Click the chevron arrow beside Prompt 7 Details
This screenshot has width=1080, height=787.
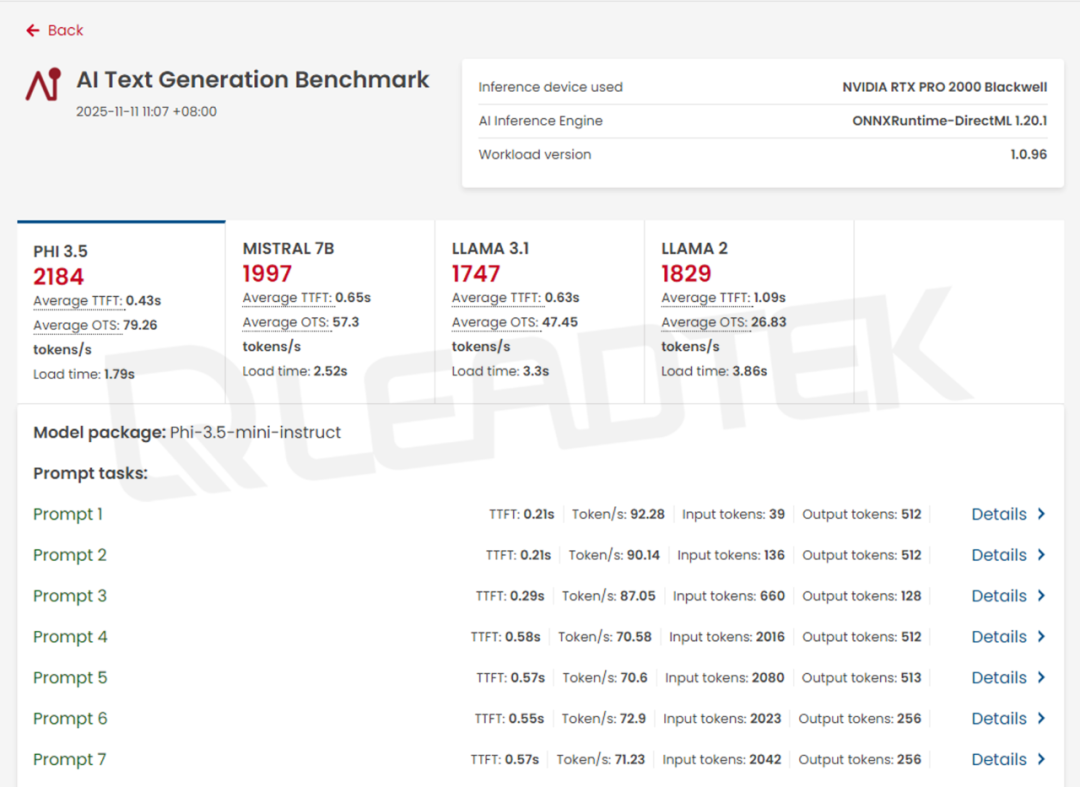coord(1041,760)
